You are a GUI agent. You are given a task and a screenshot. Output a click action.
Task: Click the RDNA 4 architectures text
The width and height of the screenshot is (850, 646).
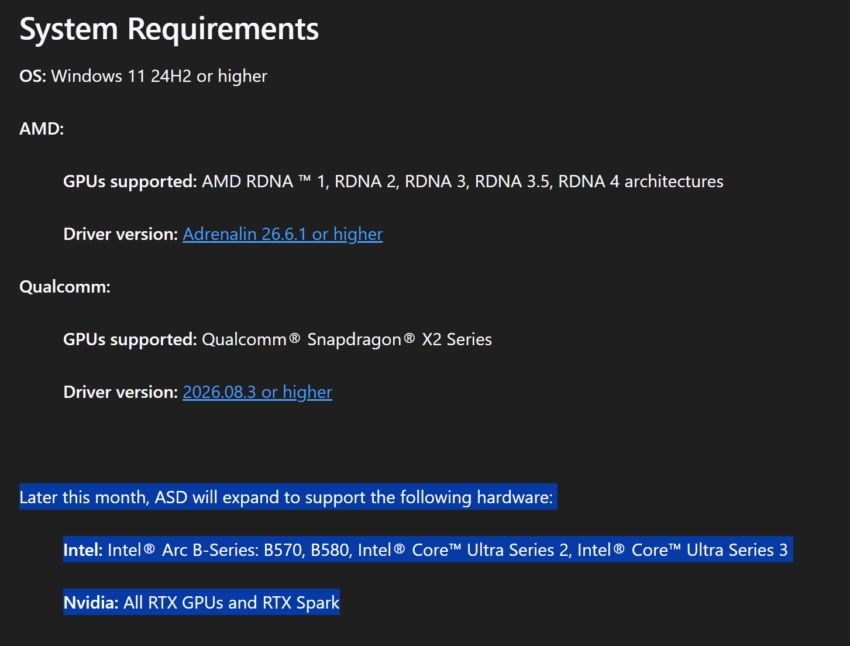[x=641, y=182]
